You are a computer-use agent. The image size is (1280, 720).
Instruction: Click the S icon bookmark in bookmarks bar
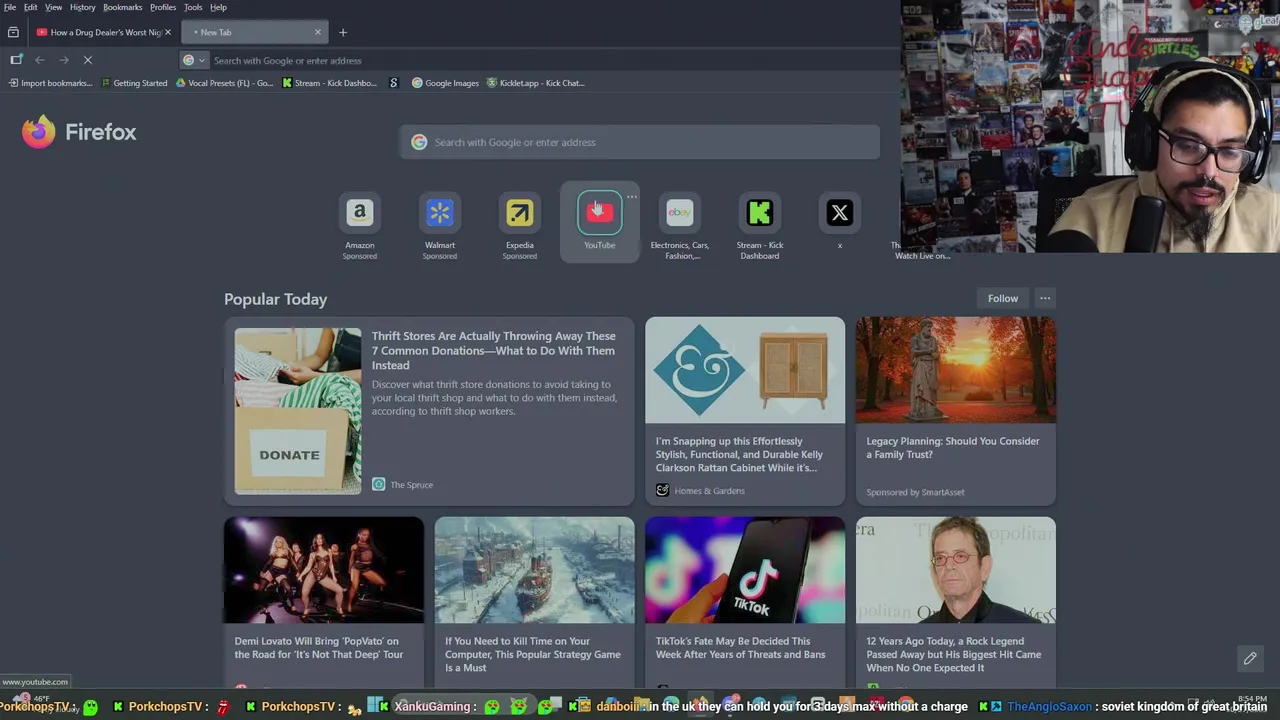(394, 83)
